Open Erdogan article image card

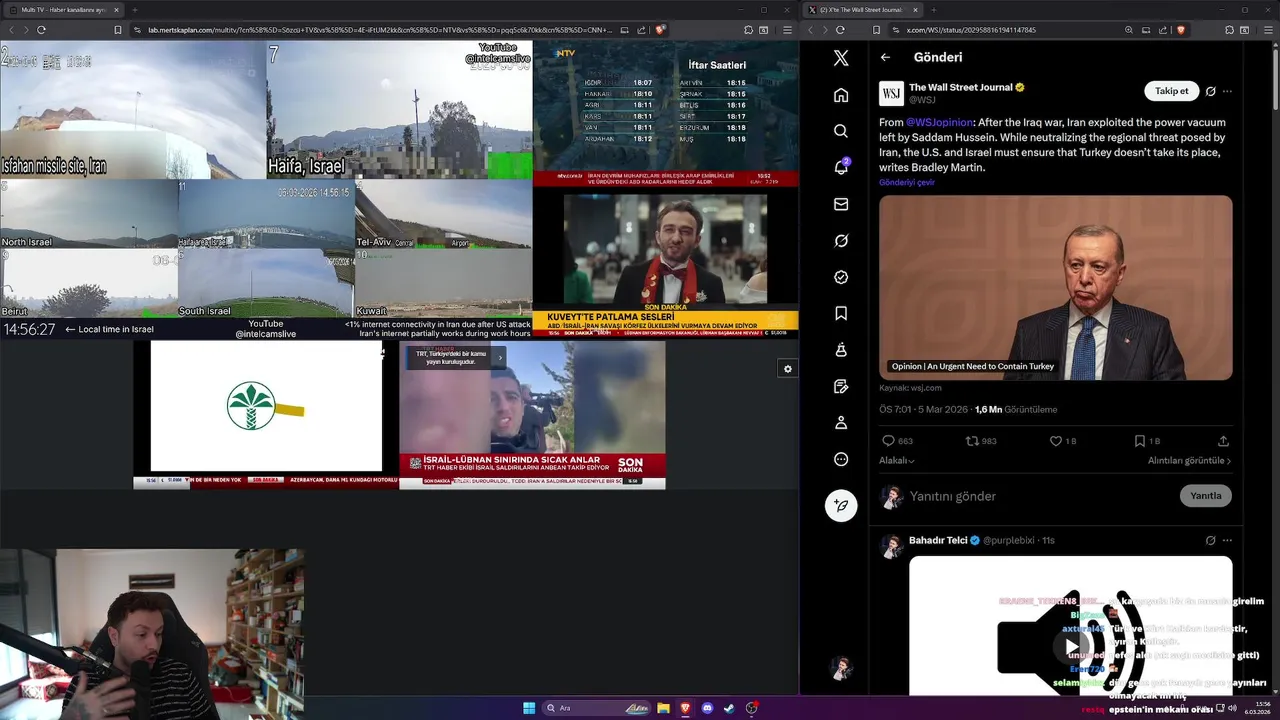(x=1056, y=288)
